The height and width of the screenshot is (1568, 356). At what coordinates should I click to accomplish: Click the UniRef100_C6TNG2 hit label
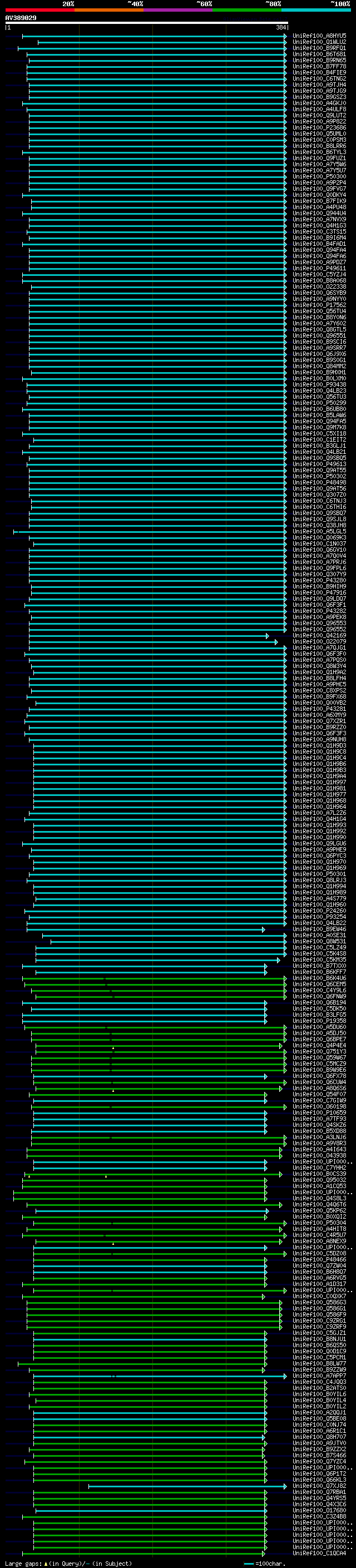point(319,78)
